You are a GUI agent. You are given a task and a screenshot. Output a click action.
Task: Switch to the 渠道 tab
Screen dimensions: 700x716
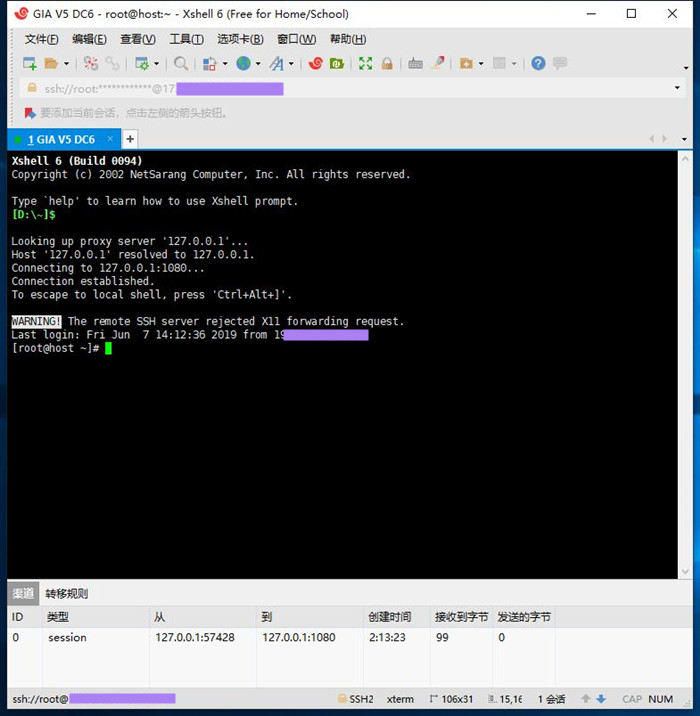(23, 593)
